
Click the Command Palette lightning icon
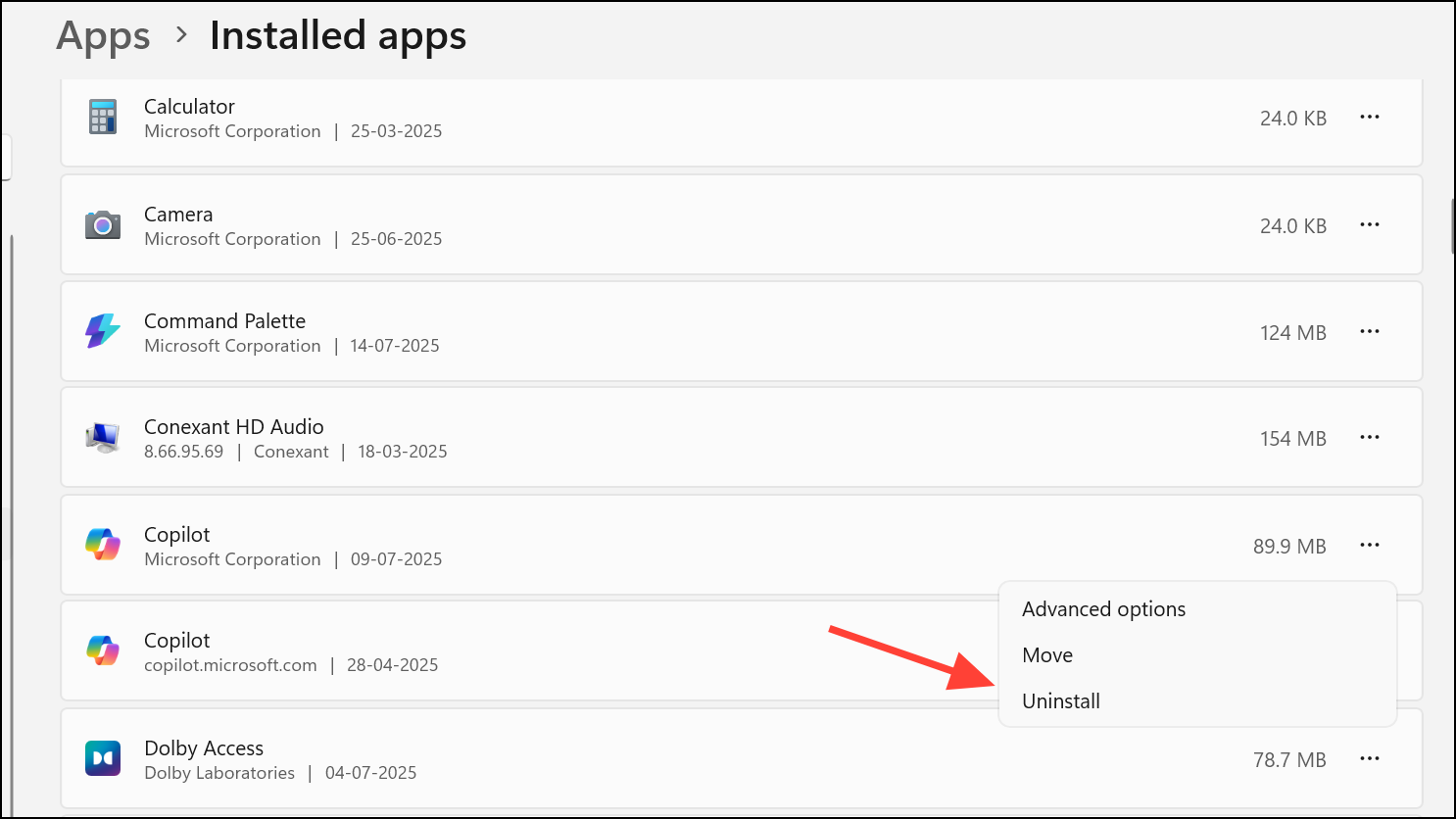103,331
